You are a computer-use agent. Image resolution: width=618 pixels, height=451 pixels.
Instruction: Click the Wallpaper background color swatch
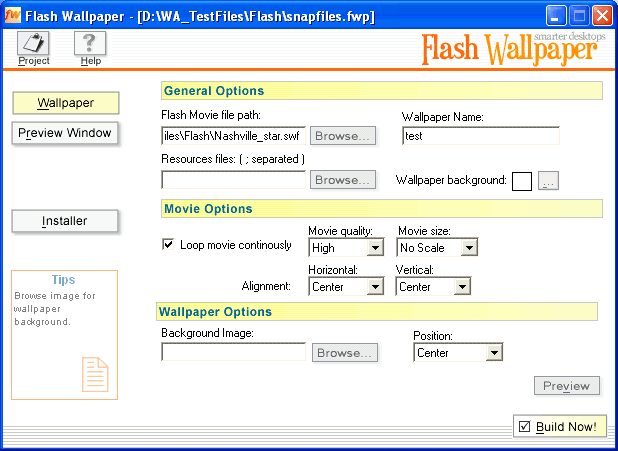coord(522,181)
